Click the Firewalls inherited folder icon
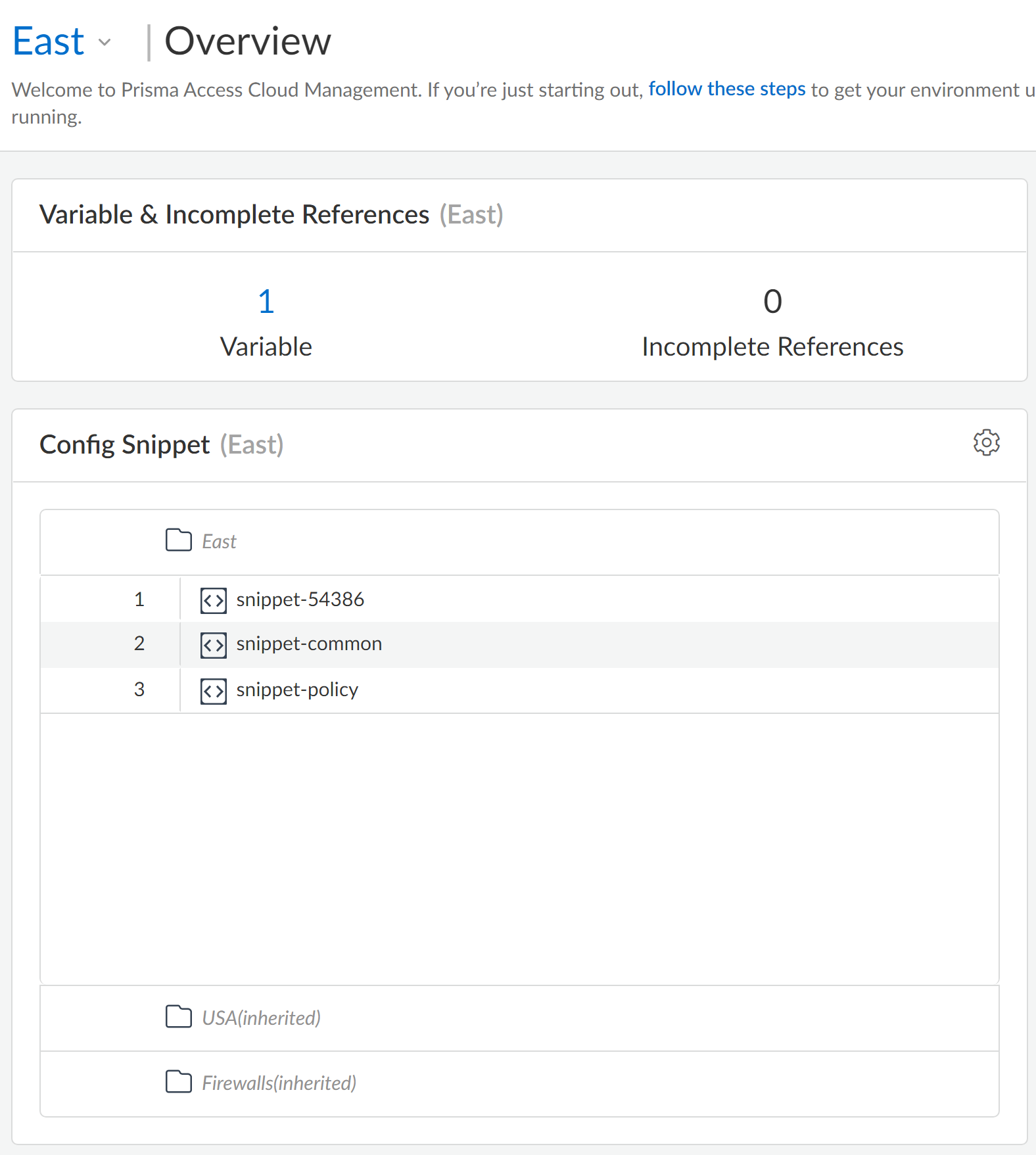The image size is (1036, 1155). click(178, 1082)
